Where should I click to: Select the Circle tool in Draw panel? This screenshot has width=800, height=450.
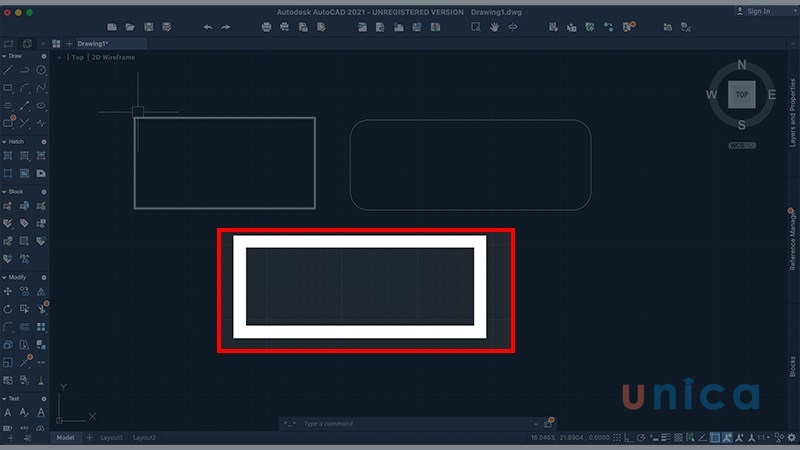coord(41,70)
